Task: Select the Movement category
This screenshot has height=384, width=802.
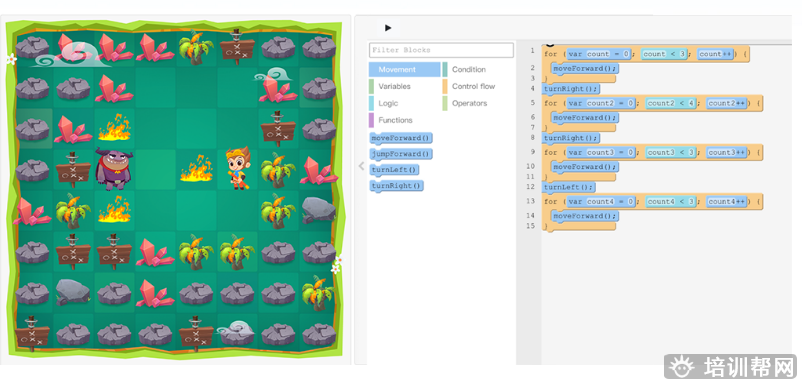Action: pyautogui.click(x=404, y=70)
